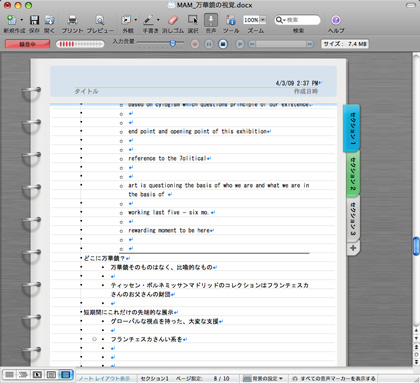Click the line 'rewarding moment to be here'
The height and width of the screenshot is (383, 420).
click(x=169, y=230)
